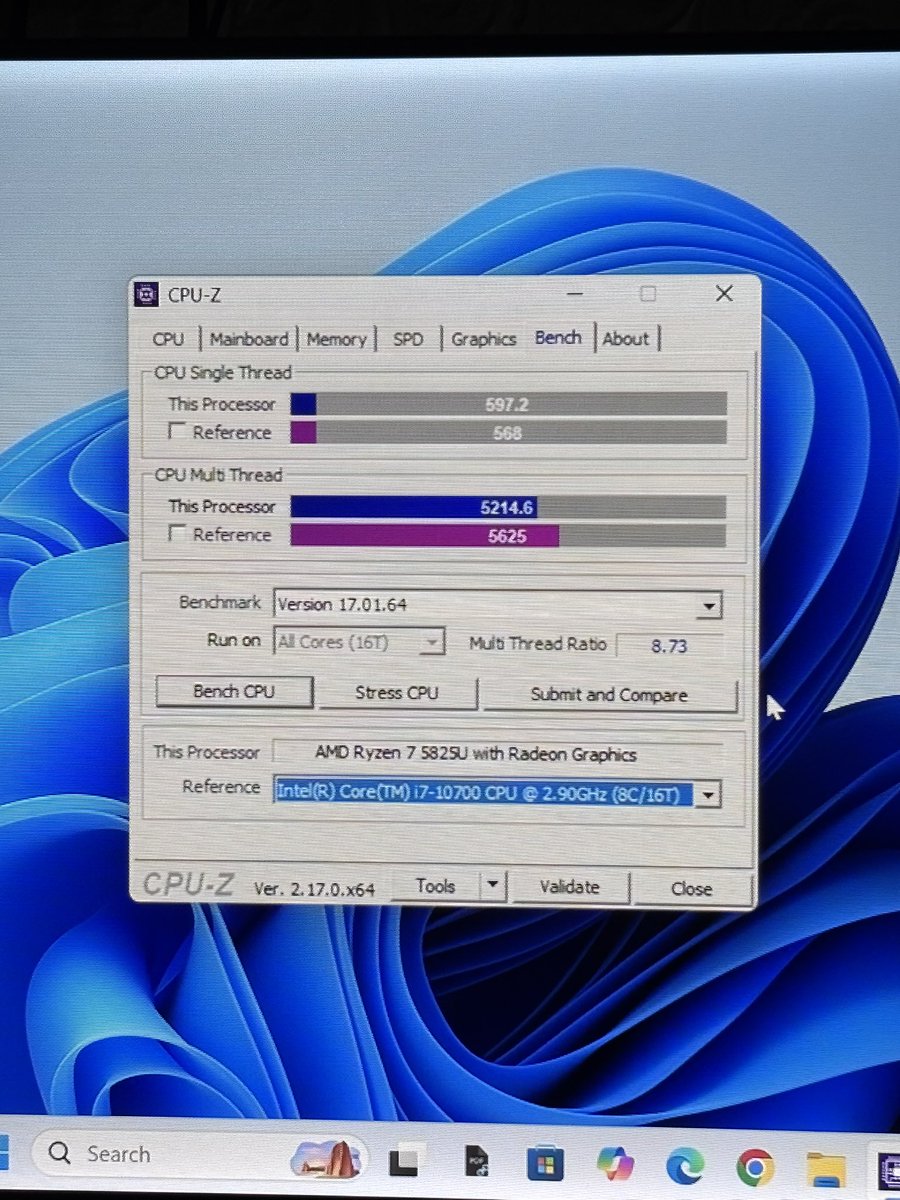Switch to the SPD tab
Screen dimensions: 900x1200
(408, 339)
